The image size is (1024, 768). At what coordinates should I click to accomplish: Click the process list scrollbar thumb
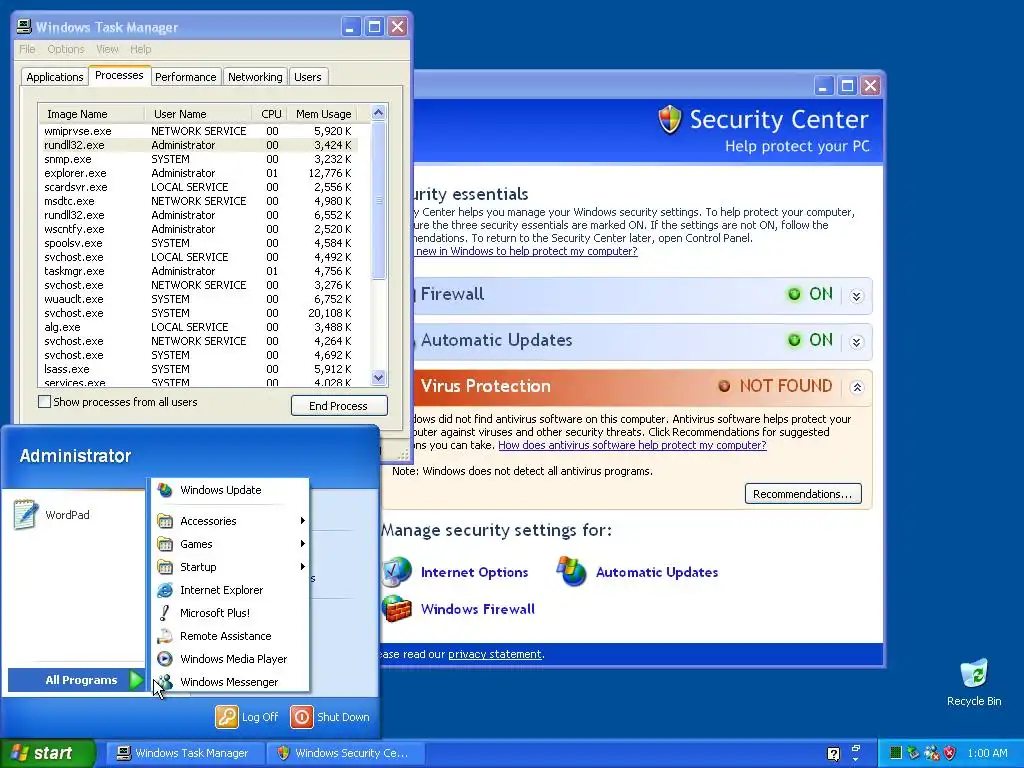coord(378,200)
